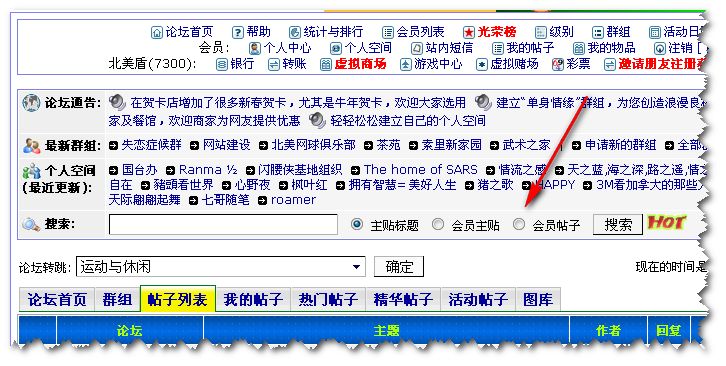Click the 确定 confirm button
Image resolution: width=726 pixels, height=366 pixels.
coord(399,267)
